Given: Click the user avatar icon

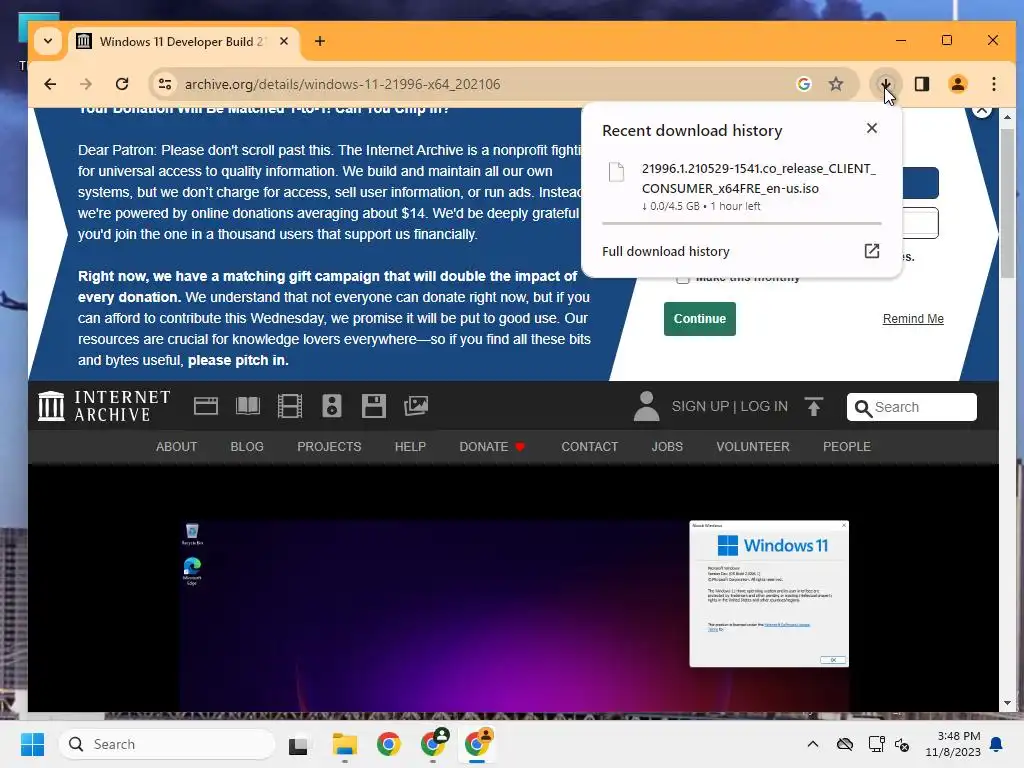Looking at the screenshot, I should 647,406.
